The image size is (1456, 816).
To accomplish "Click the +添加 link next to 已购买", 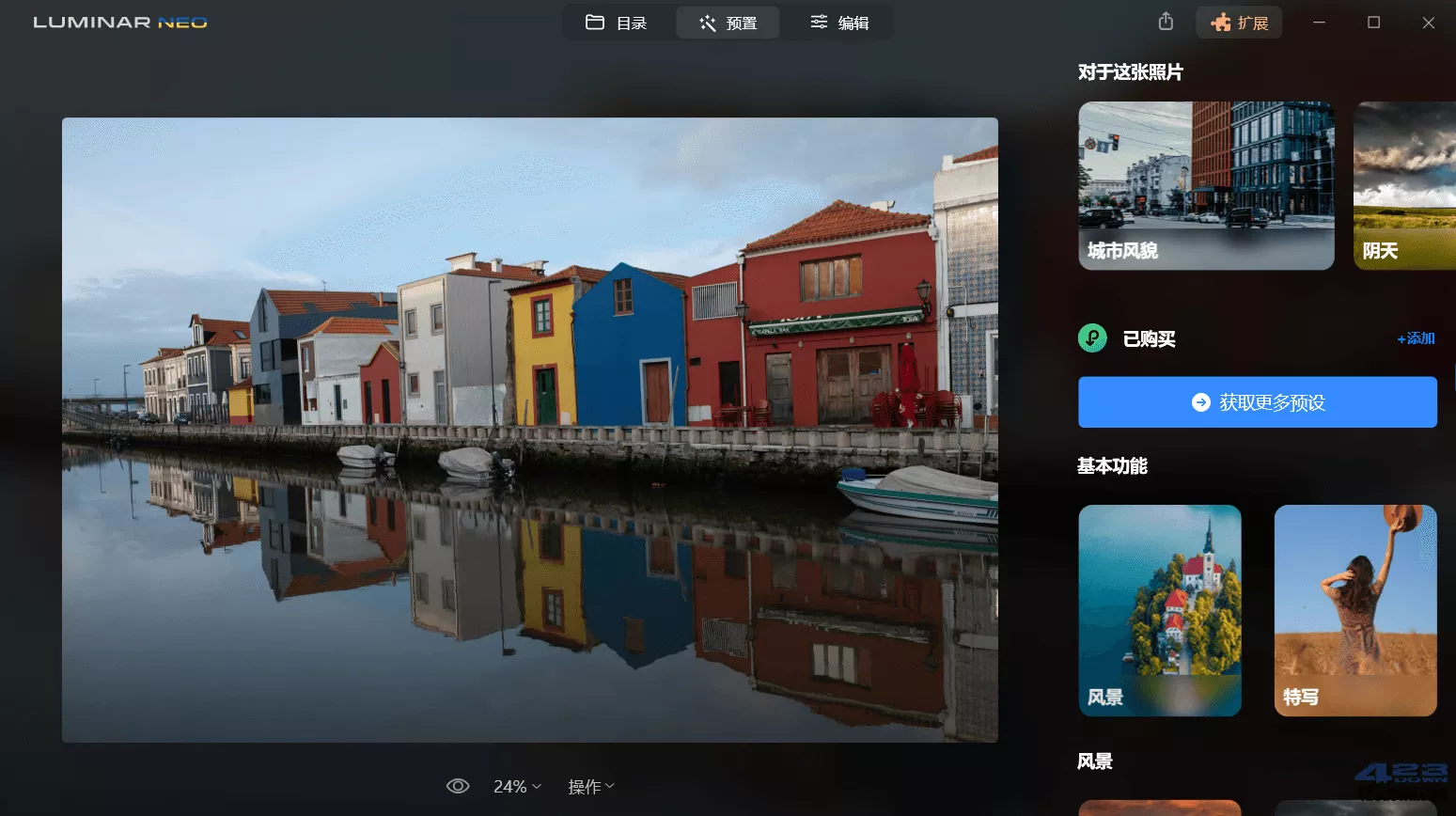I will coord(1415,338).
